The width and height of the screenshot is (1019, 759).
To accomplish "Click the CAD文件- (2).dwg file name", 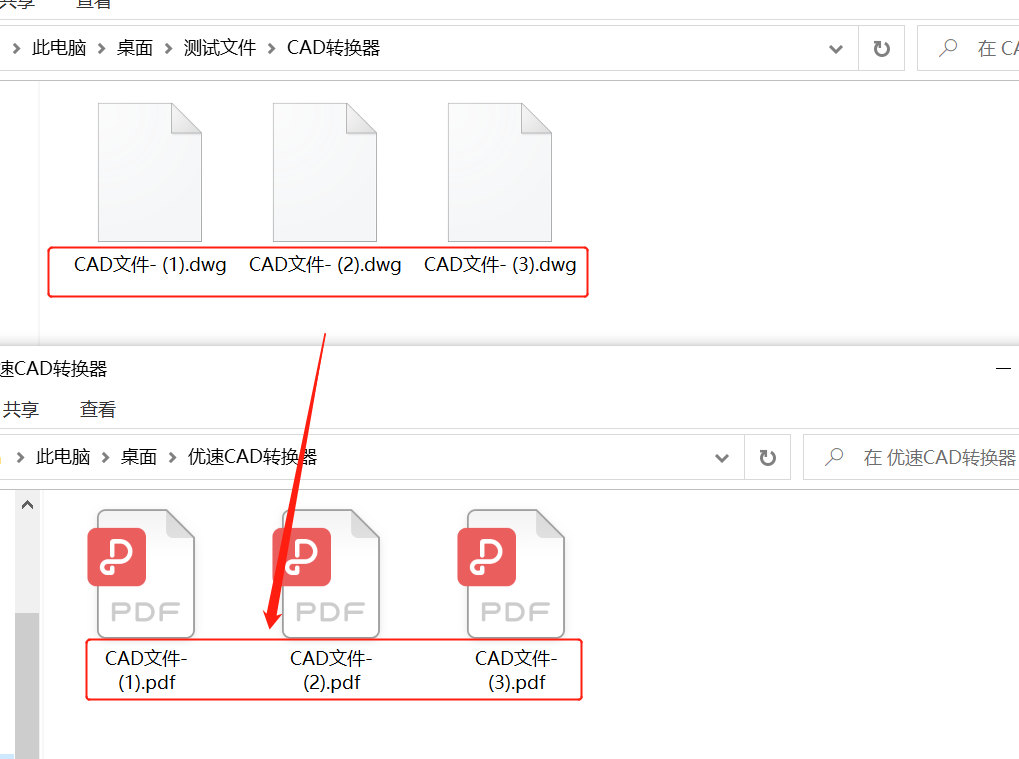I will point(325,264).
